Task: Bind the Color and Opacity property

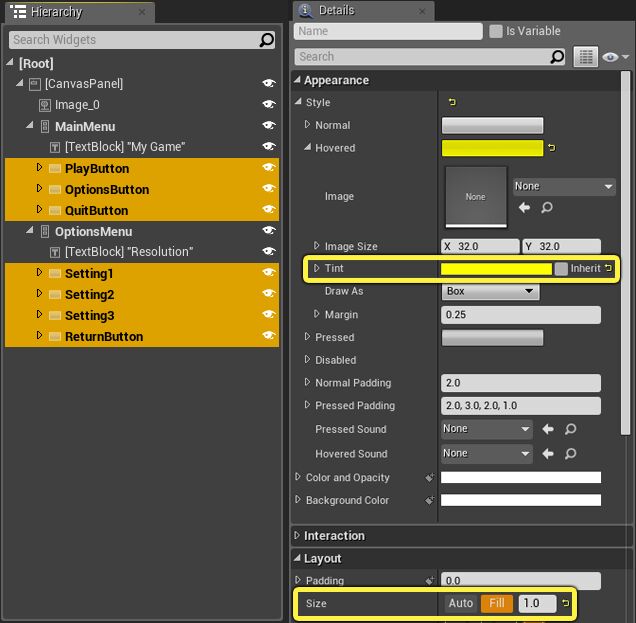Action: pos(430,477)
